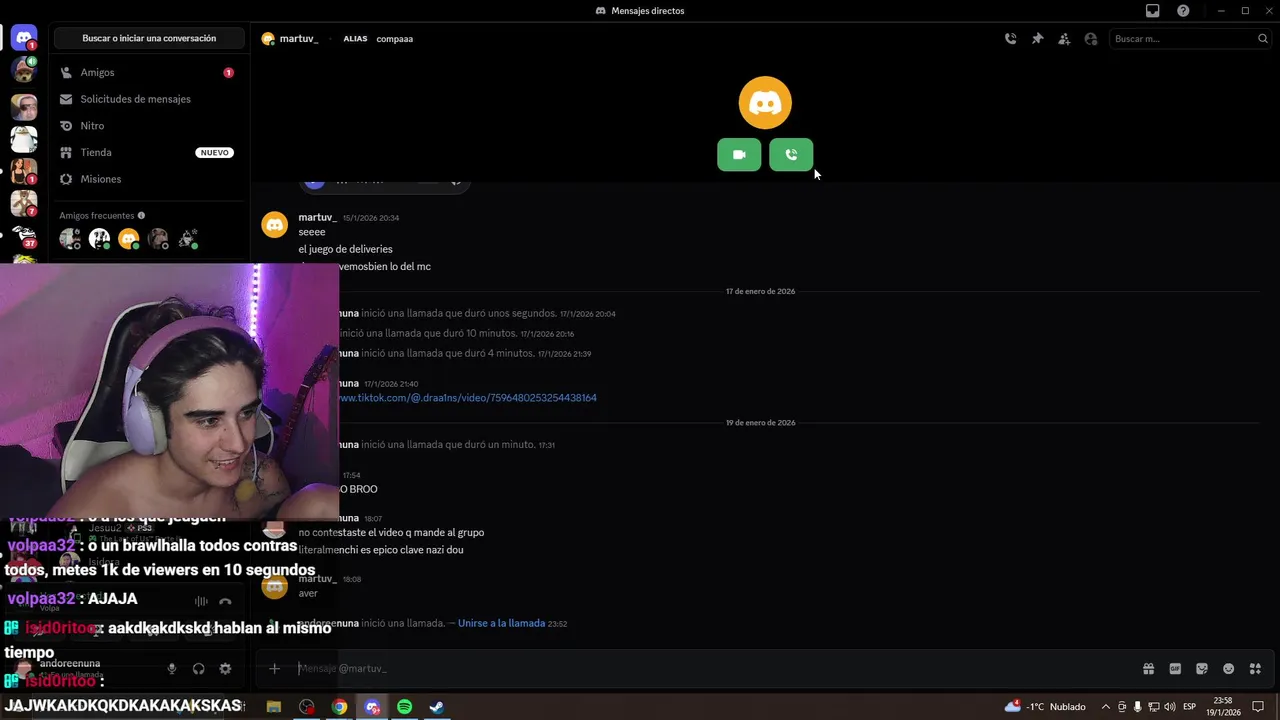The height and width of the screenshot is (720, 1280).
Task: Open the apps launcher in message bar
Action: (1256, 669)
